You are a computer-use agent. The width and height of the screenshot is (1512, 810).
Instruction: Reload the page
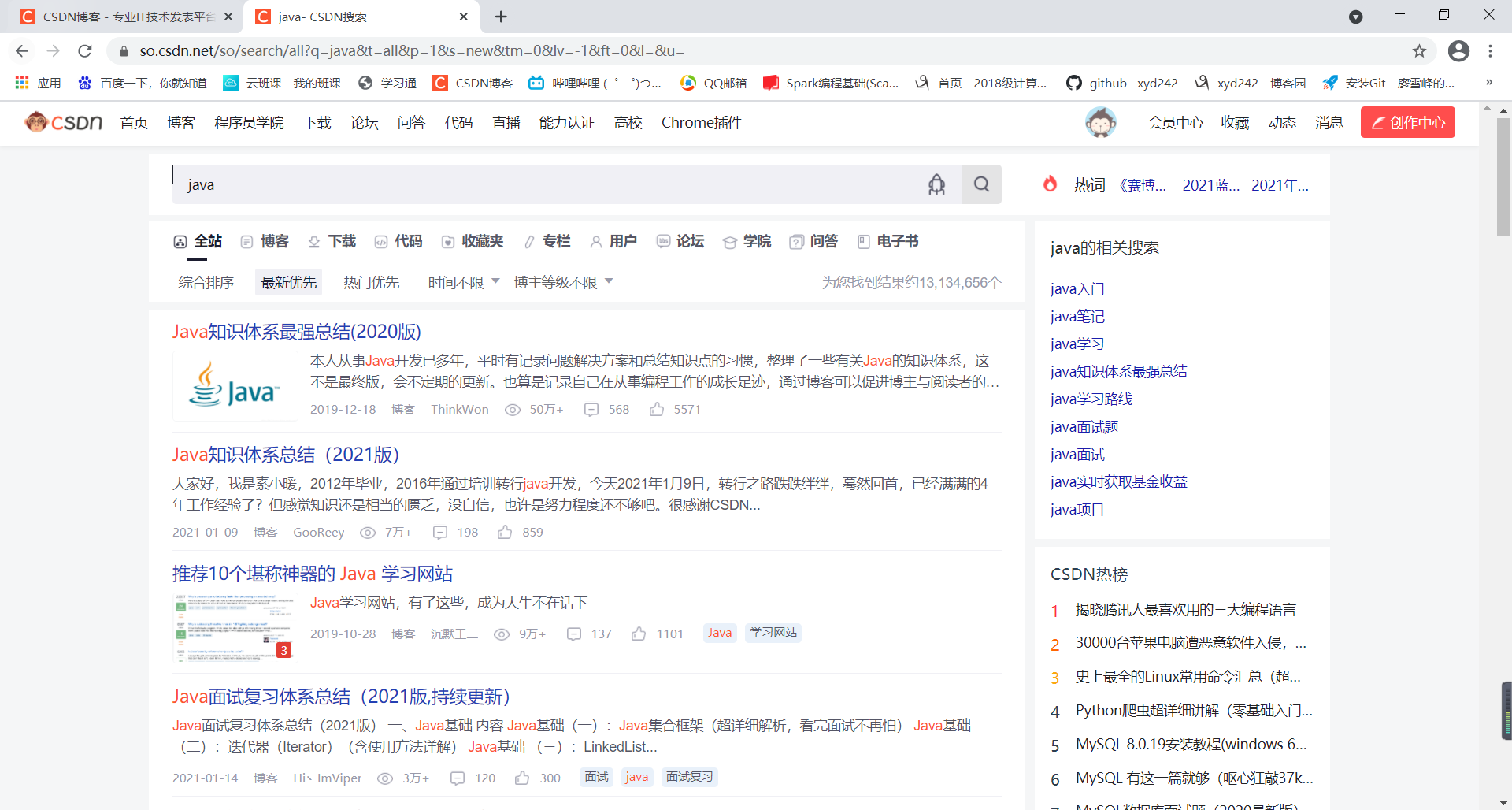[x=85, y=51]
